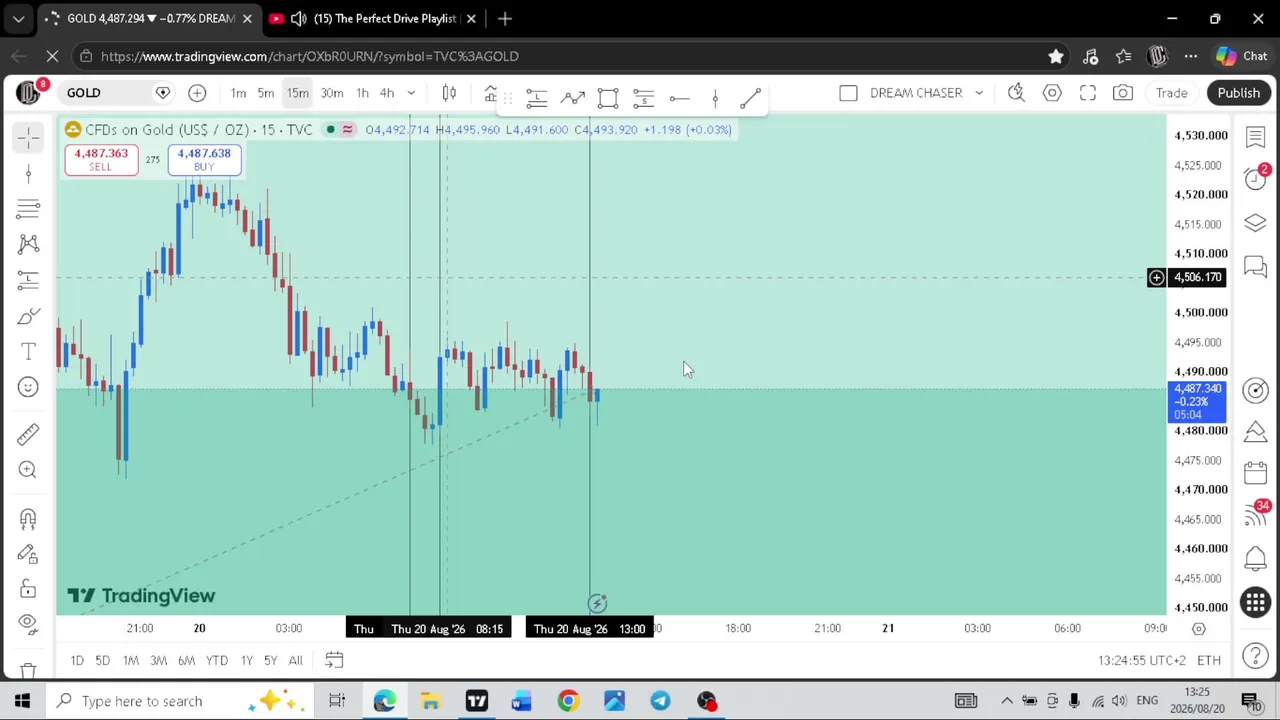Viewport: 1280px width, 720px height.
Task: Switch to 30m timeframe
Action: click(332, 93)
